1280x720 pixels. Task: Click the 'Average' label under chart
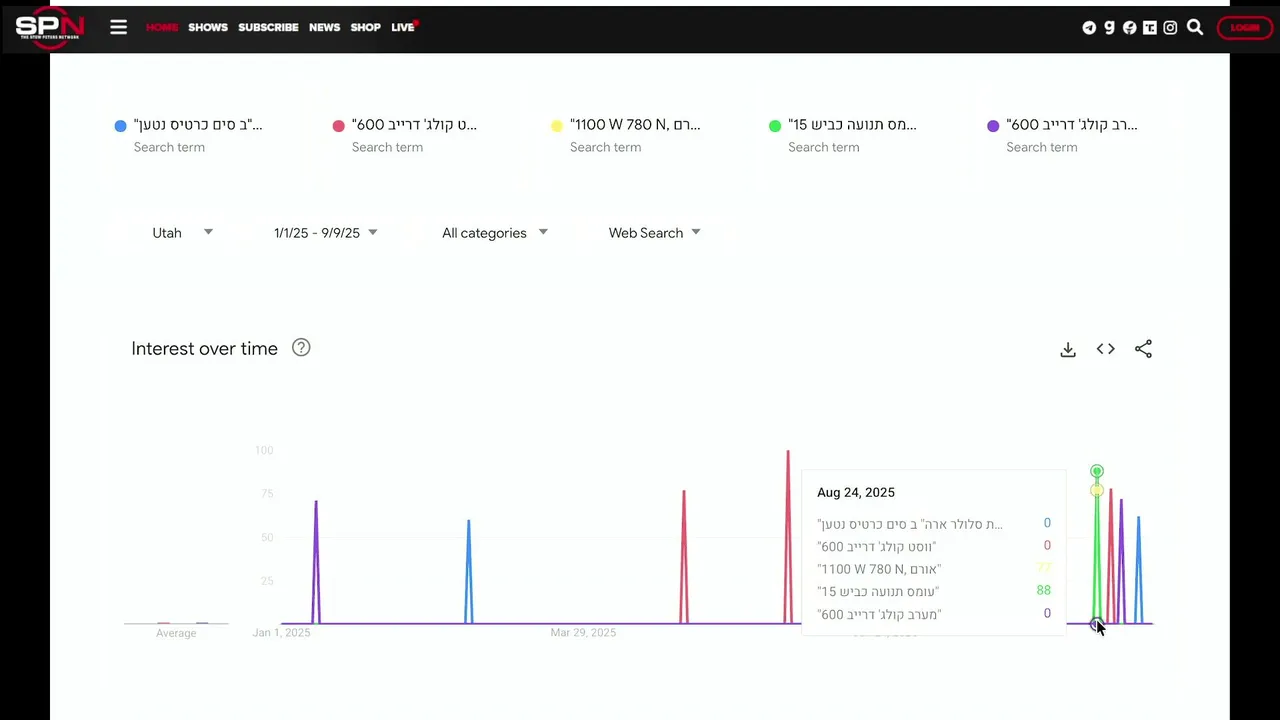[176, 633]
